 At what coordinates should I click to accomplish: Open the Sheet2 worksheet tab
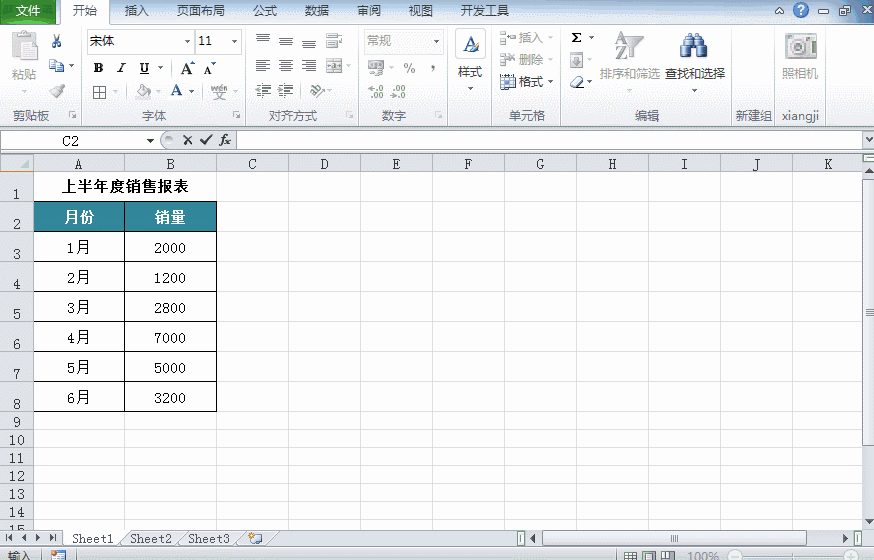pyautogui.click(x=151, y=538)
